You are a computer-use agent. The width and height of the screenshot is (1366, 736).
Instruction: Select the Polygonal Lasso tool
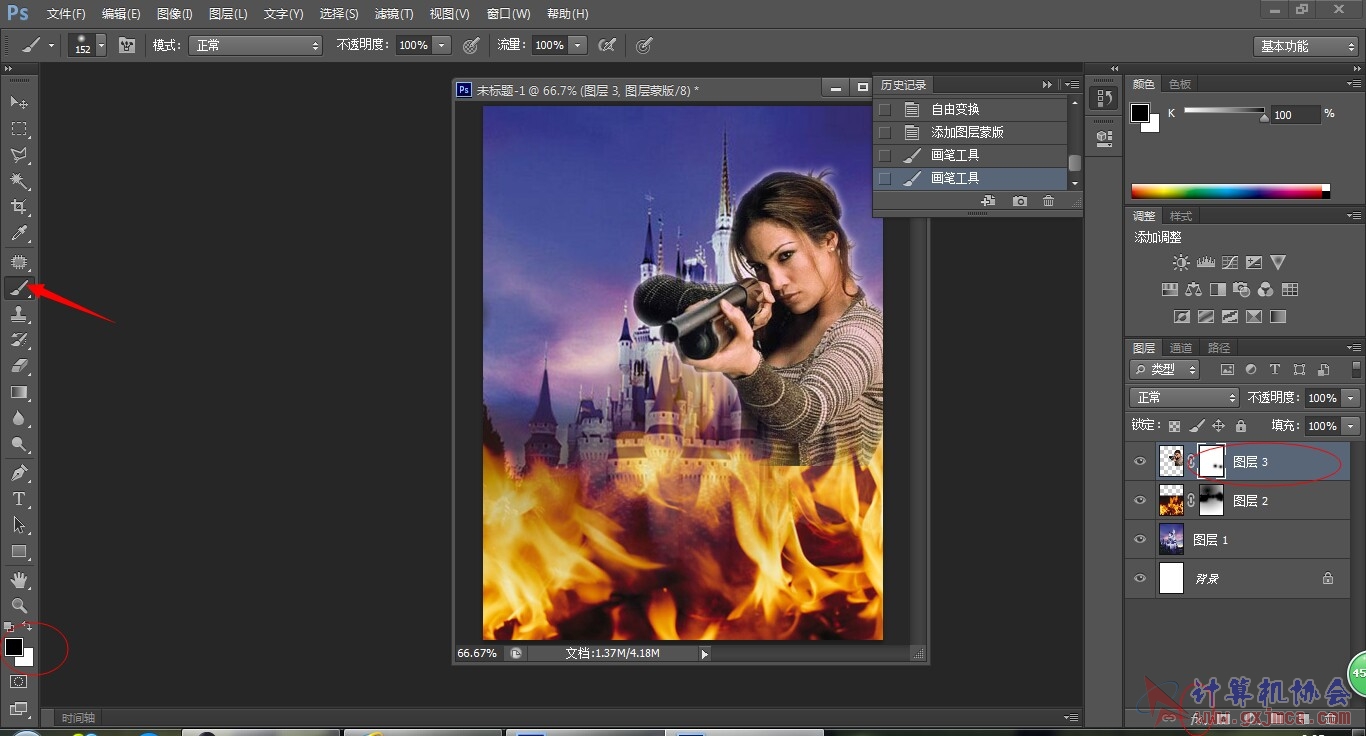[19, 155]
